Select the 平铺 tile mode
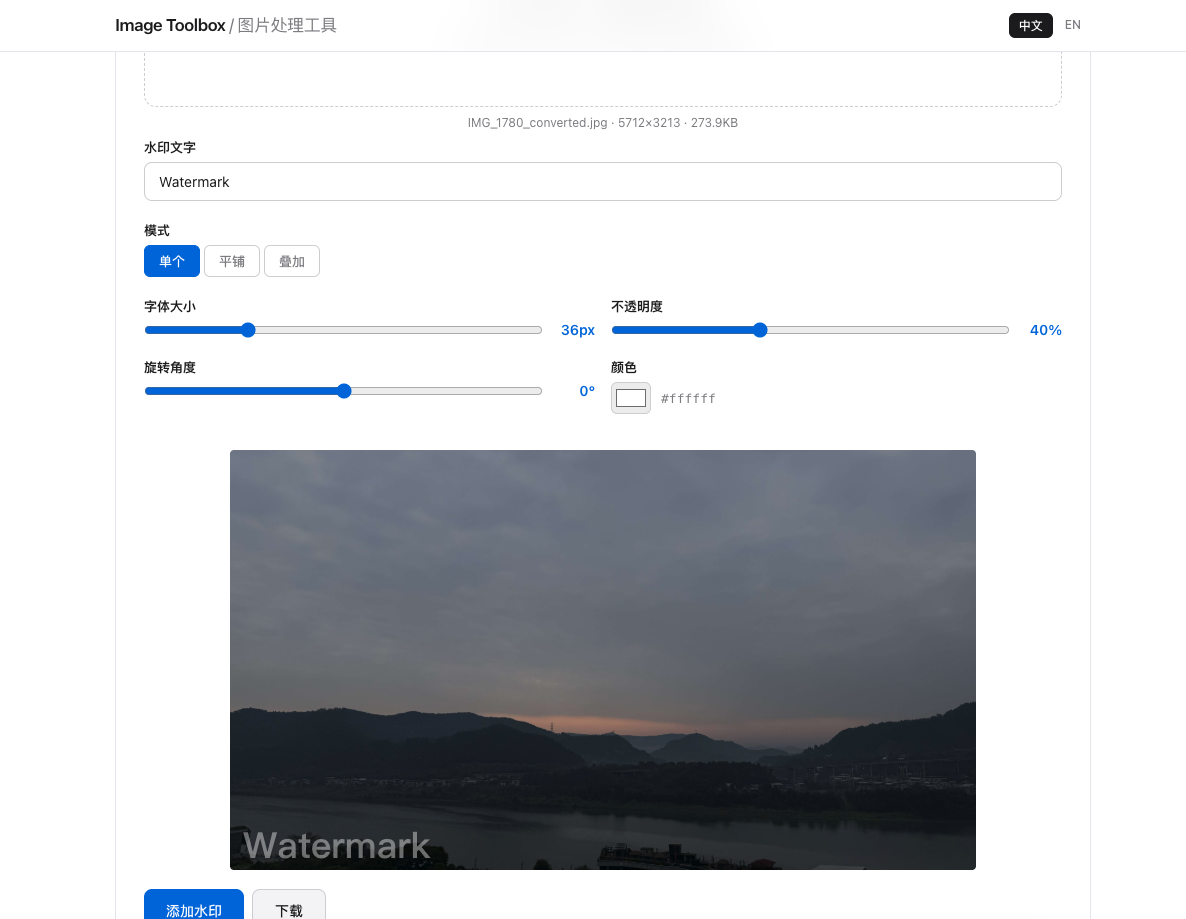 point(231,261)
